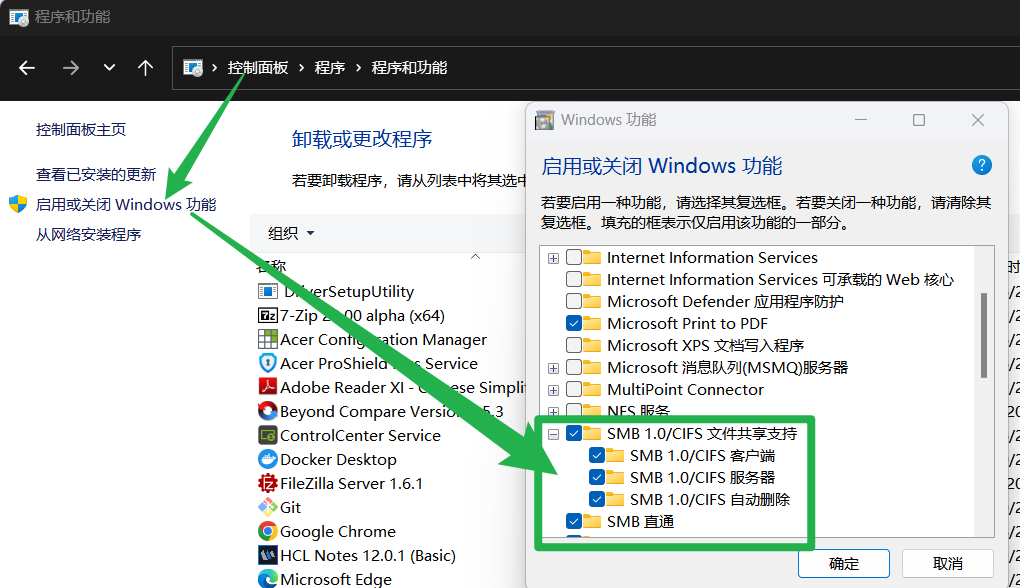
Task: Check MultiPoint Connector checkbox
Action: pyautogui.click(x=574, y=389)
